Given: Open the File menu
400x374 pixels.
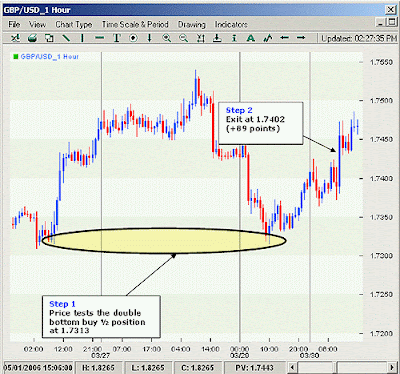Looking at the screenshot, I should [x=14, y=24].
